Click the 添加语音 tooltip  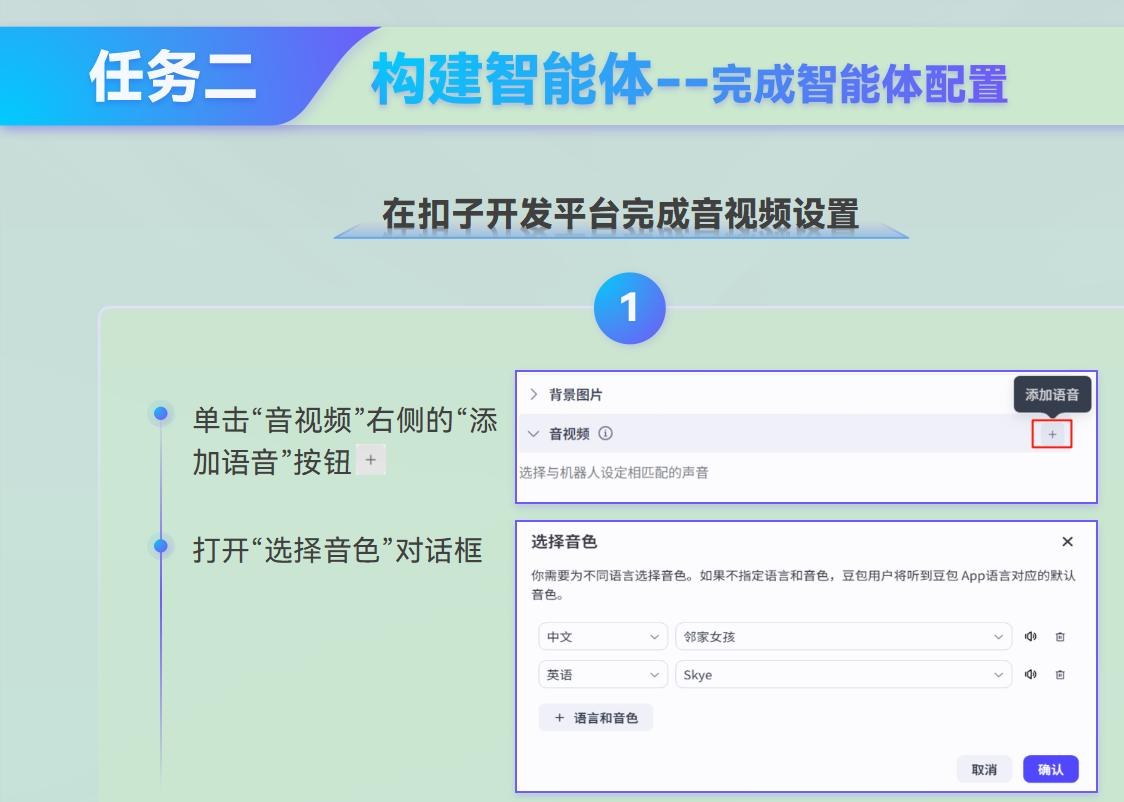[1052, 394]
